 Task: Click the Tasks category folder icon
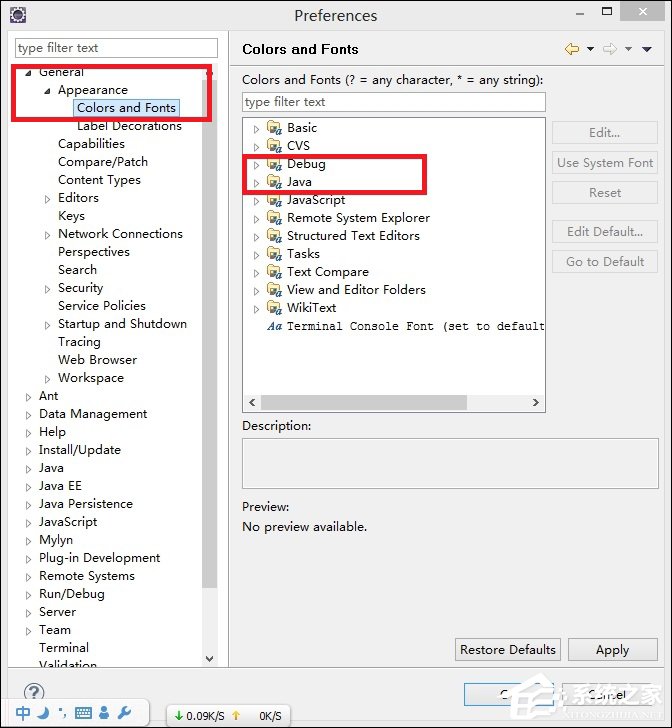click(274, 254)
